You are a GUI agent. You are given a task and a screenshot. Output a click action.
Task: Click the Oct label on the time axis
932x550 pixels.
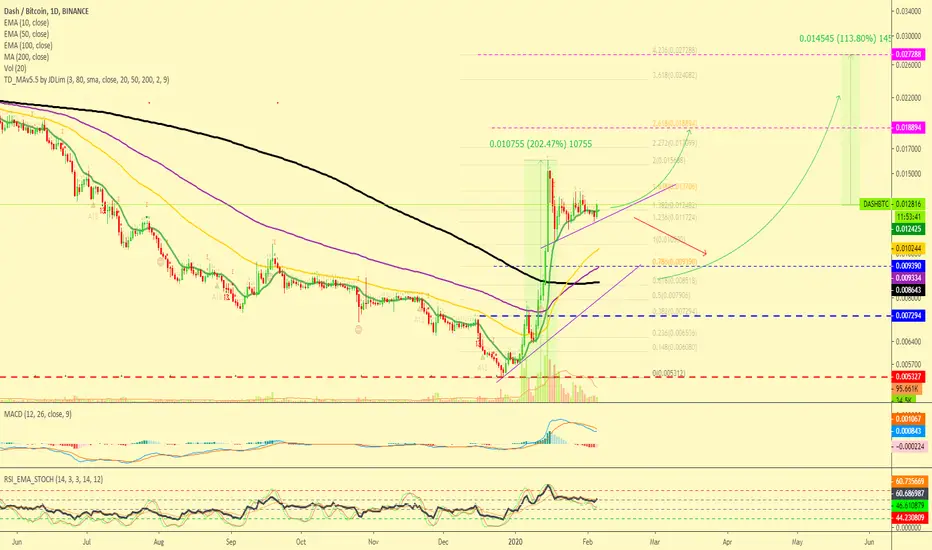coord(301,542)
